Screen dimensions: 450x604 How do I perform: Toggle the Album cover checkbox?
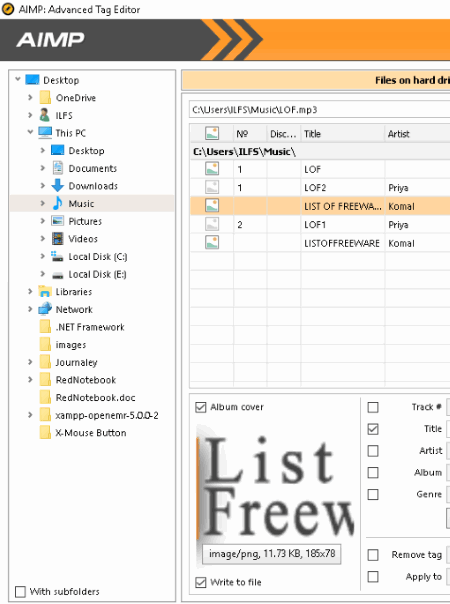[x=201, y=407]
